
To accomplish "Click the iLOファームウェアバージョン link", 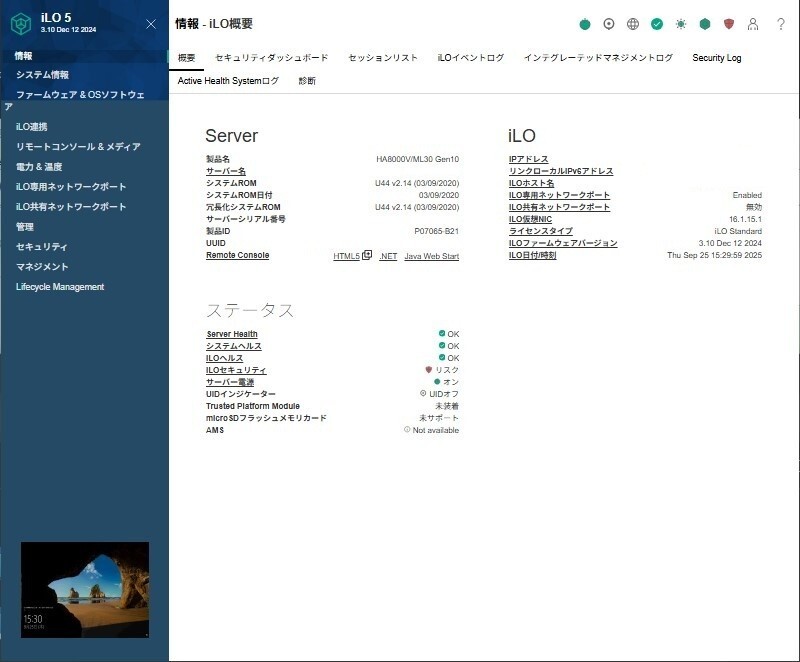I will coord(563,243).
